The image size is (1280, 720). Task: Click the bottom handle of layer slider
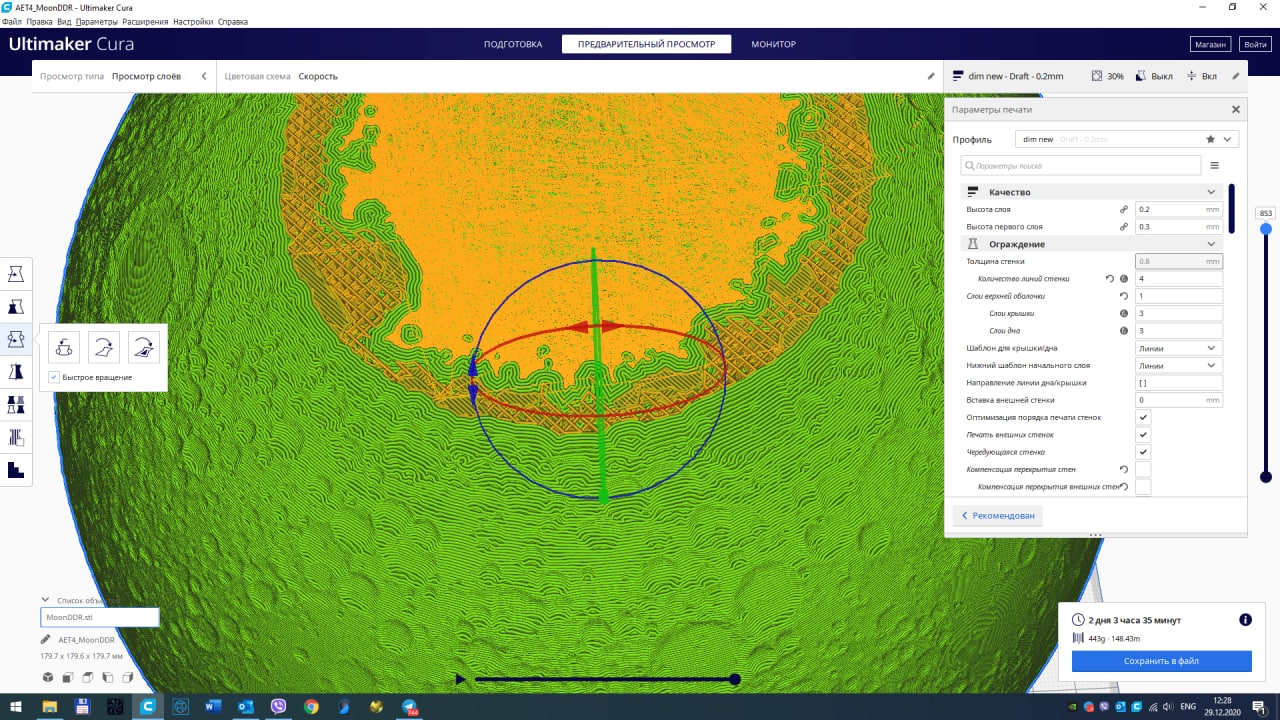click(1266, 477)
